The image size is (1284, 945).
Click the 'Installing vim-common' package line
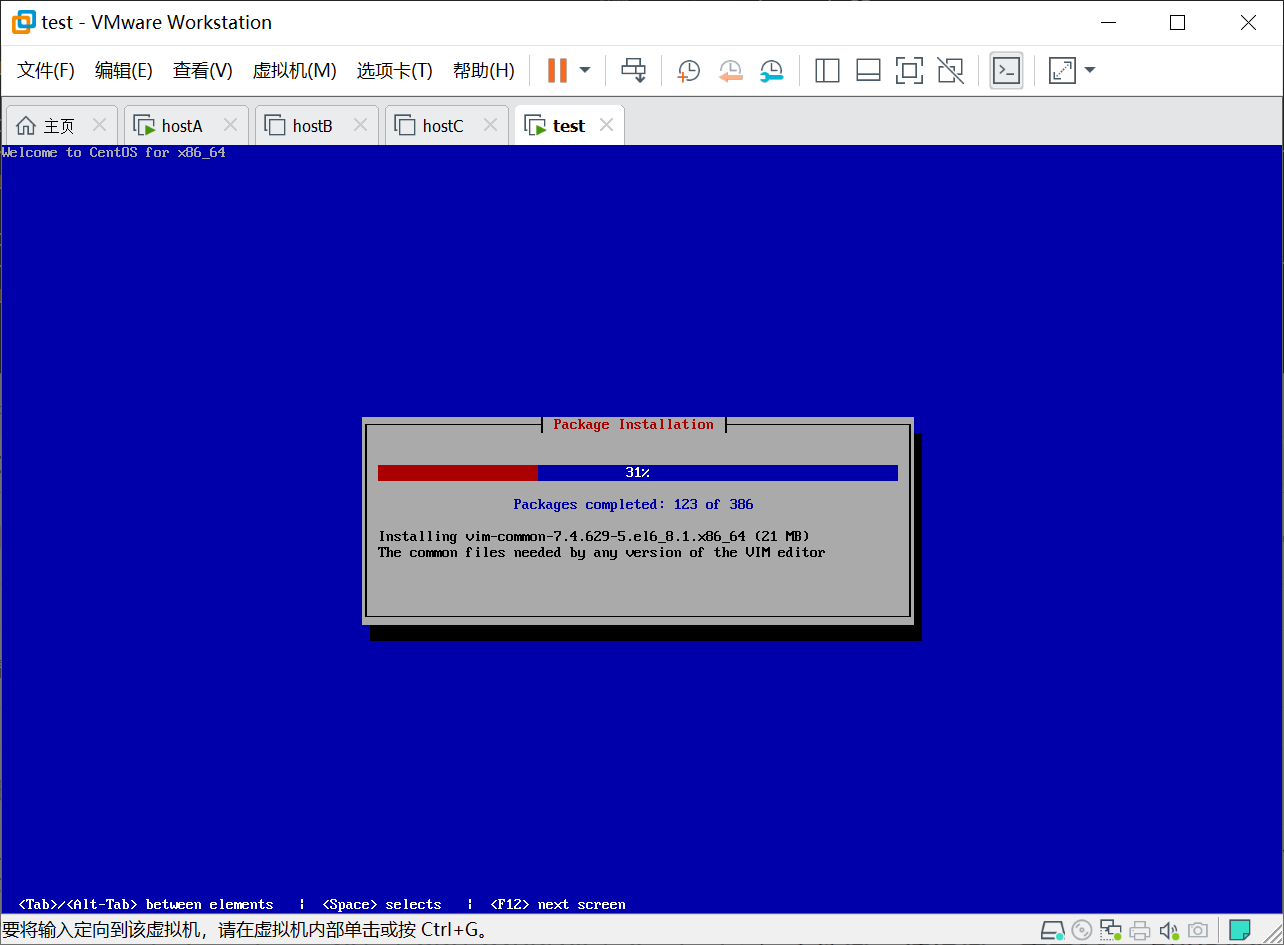coord(594,537)
